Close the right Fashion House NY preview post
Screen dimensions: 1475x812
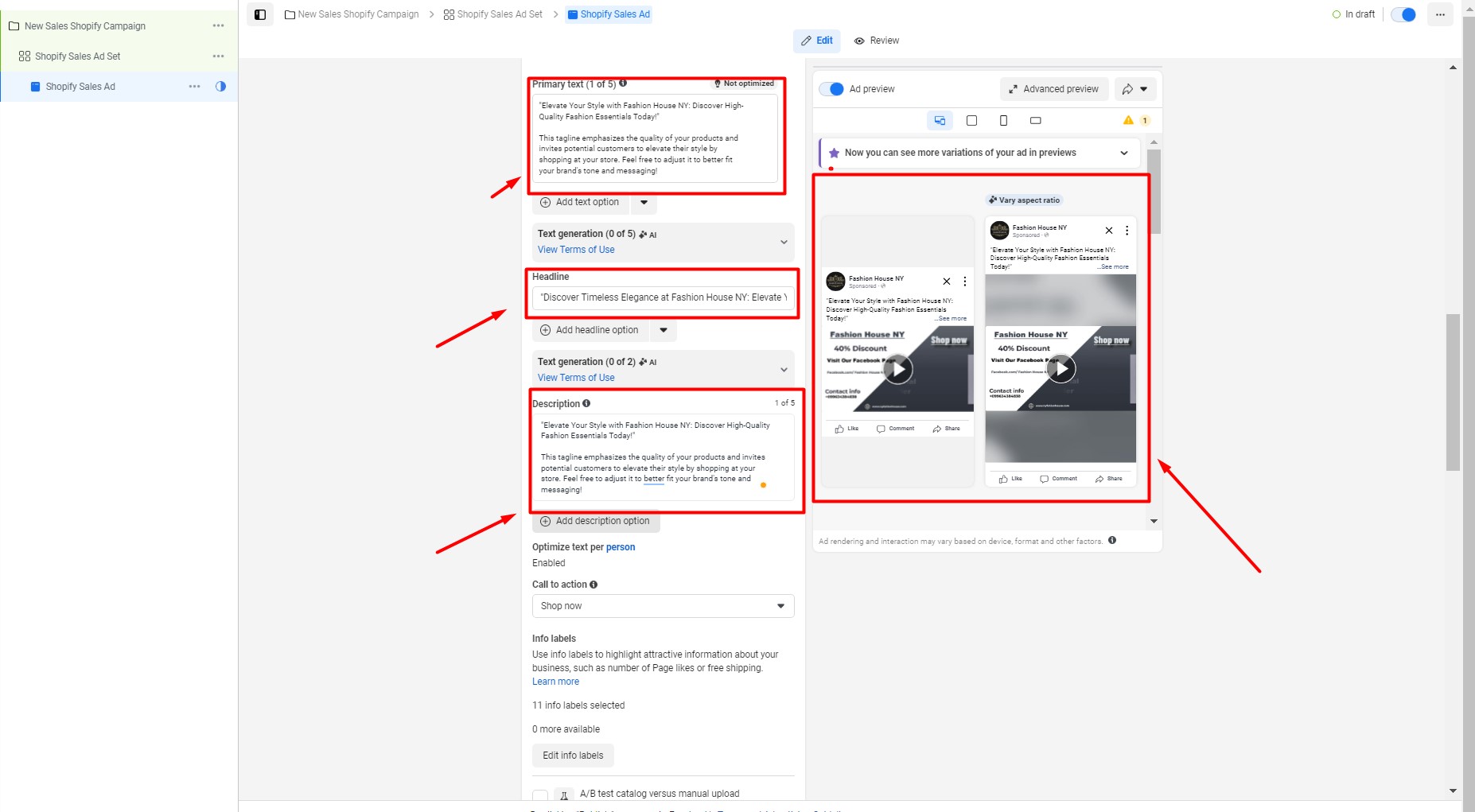click(1109, 231)
